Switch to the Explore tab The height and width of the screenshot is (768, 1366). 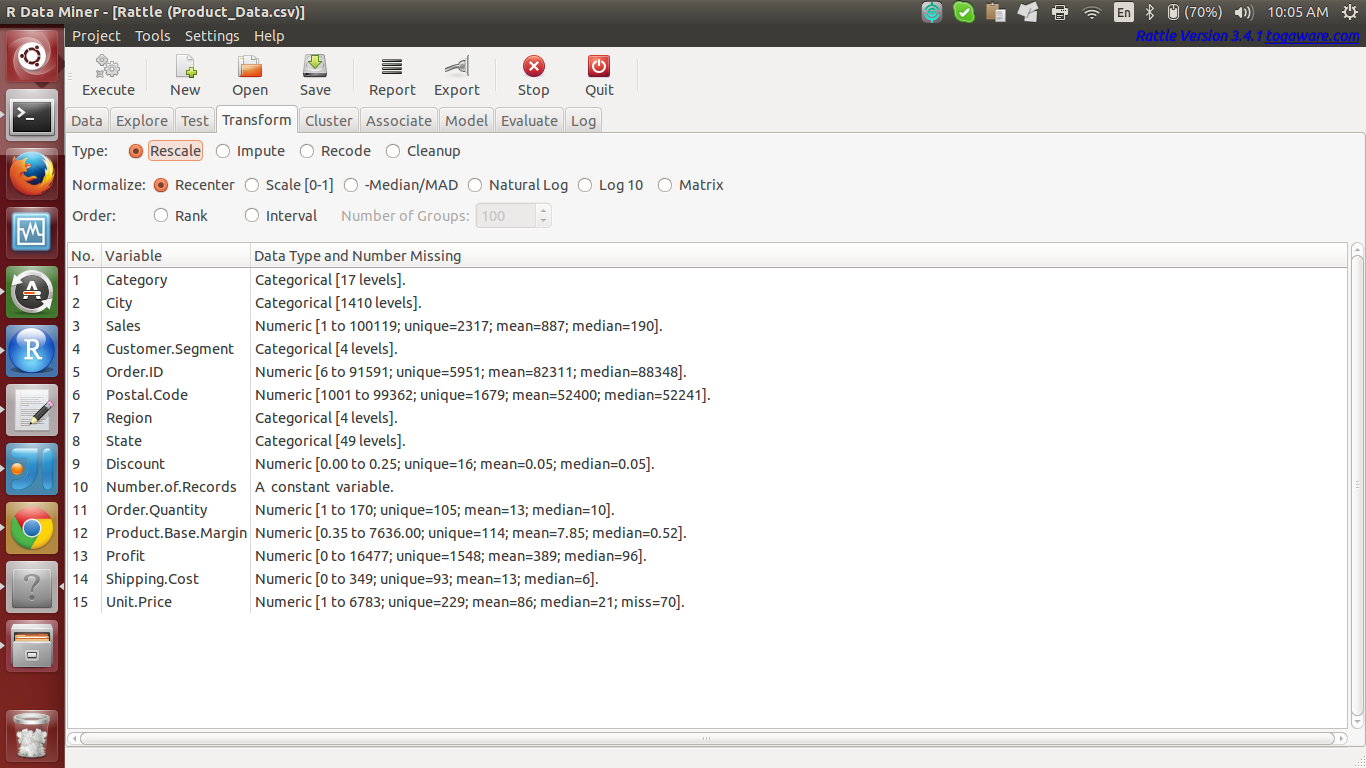tap(142, 121)
